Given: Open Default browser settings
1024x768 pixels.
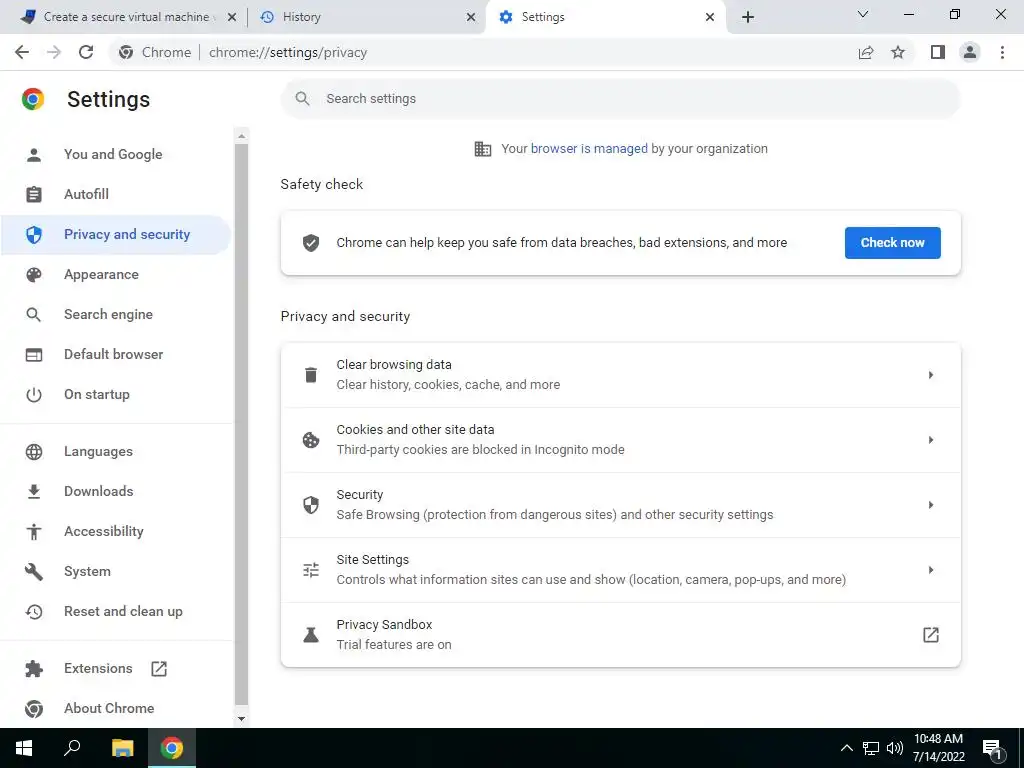Looking at the screenshot, I should 115,354.
